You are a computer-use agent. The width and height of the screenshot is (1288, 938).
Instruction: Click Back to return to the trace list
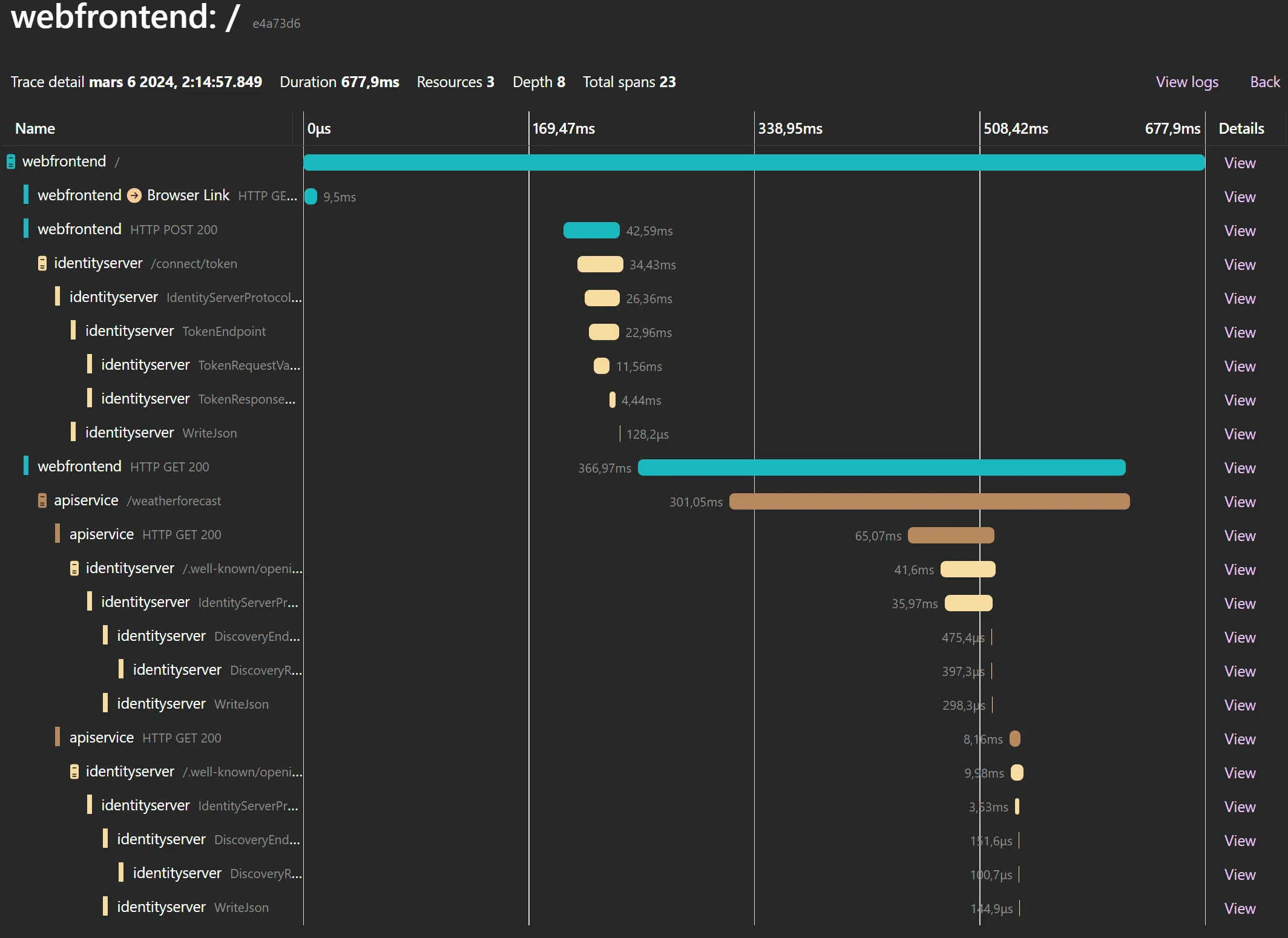pos(1264,82)
